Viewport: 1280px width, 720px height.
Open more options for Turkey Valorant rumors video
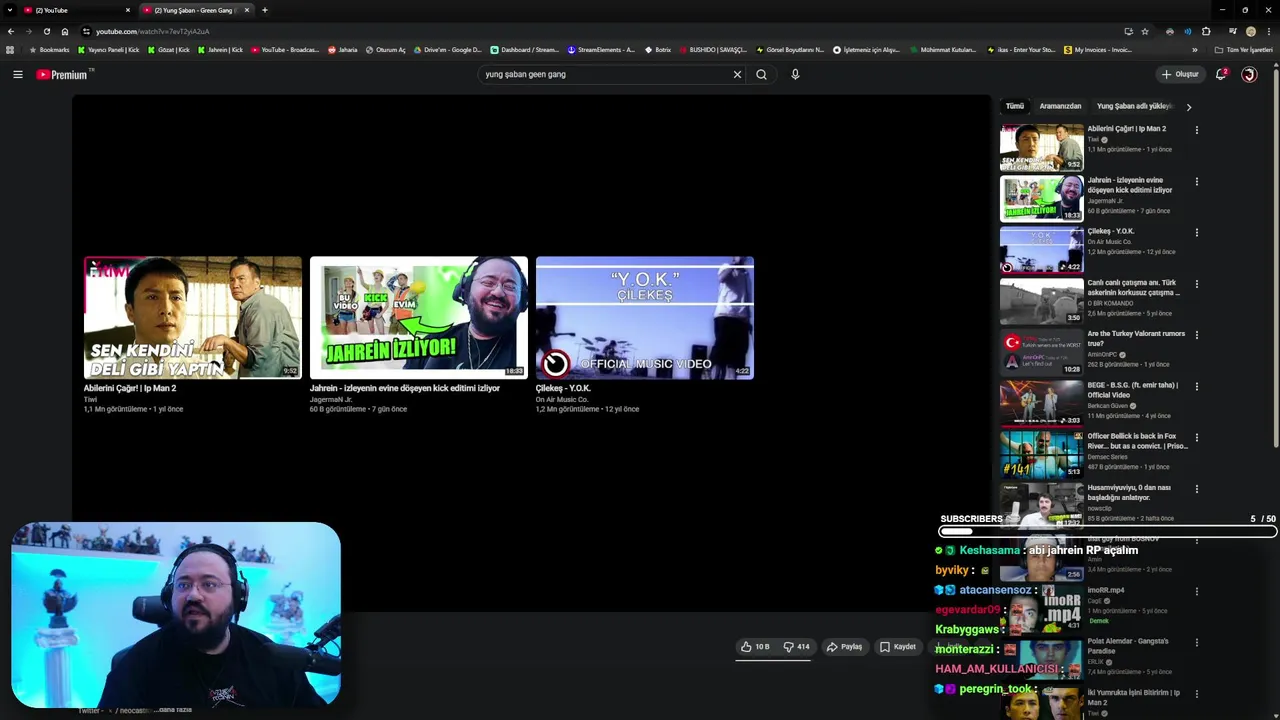click(1196, 335)
